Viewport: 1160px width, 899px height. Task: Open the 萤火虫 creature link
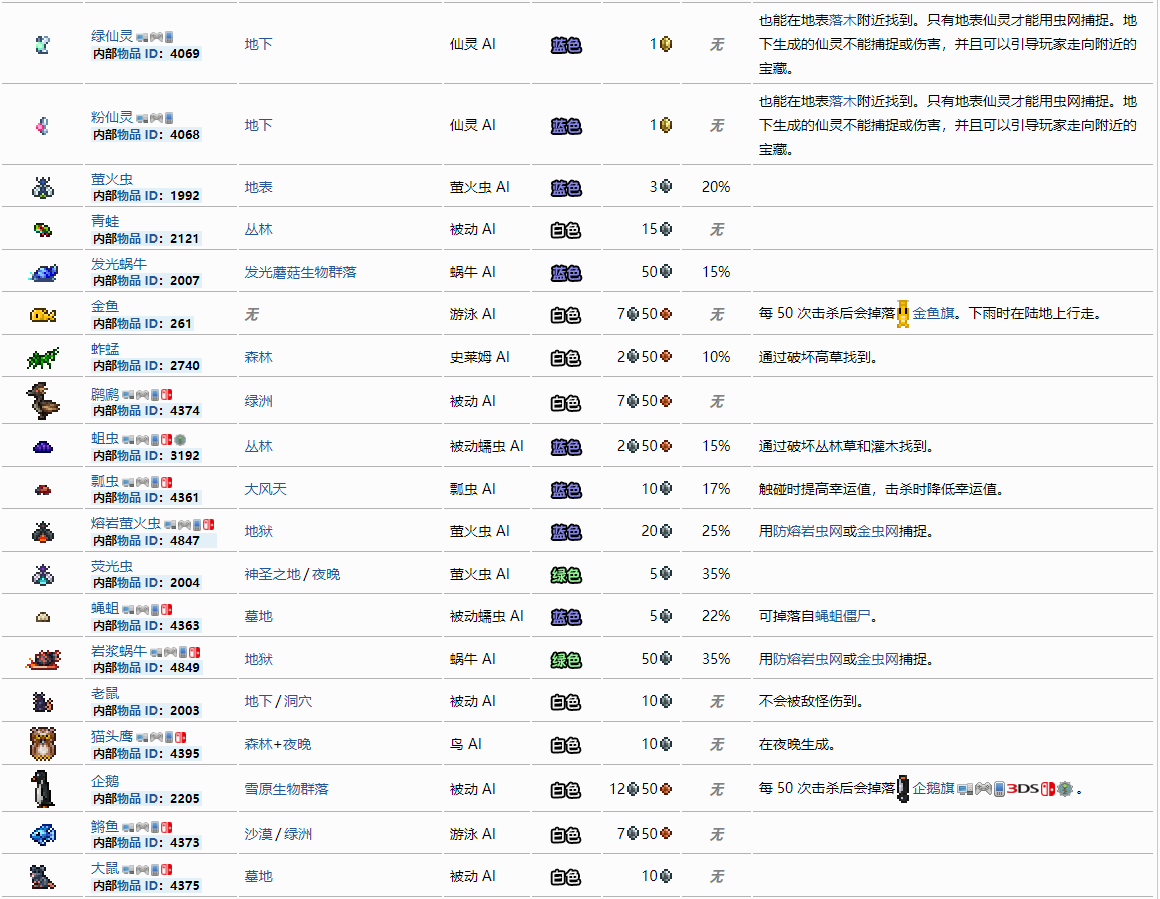click(112, 179)
